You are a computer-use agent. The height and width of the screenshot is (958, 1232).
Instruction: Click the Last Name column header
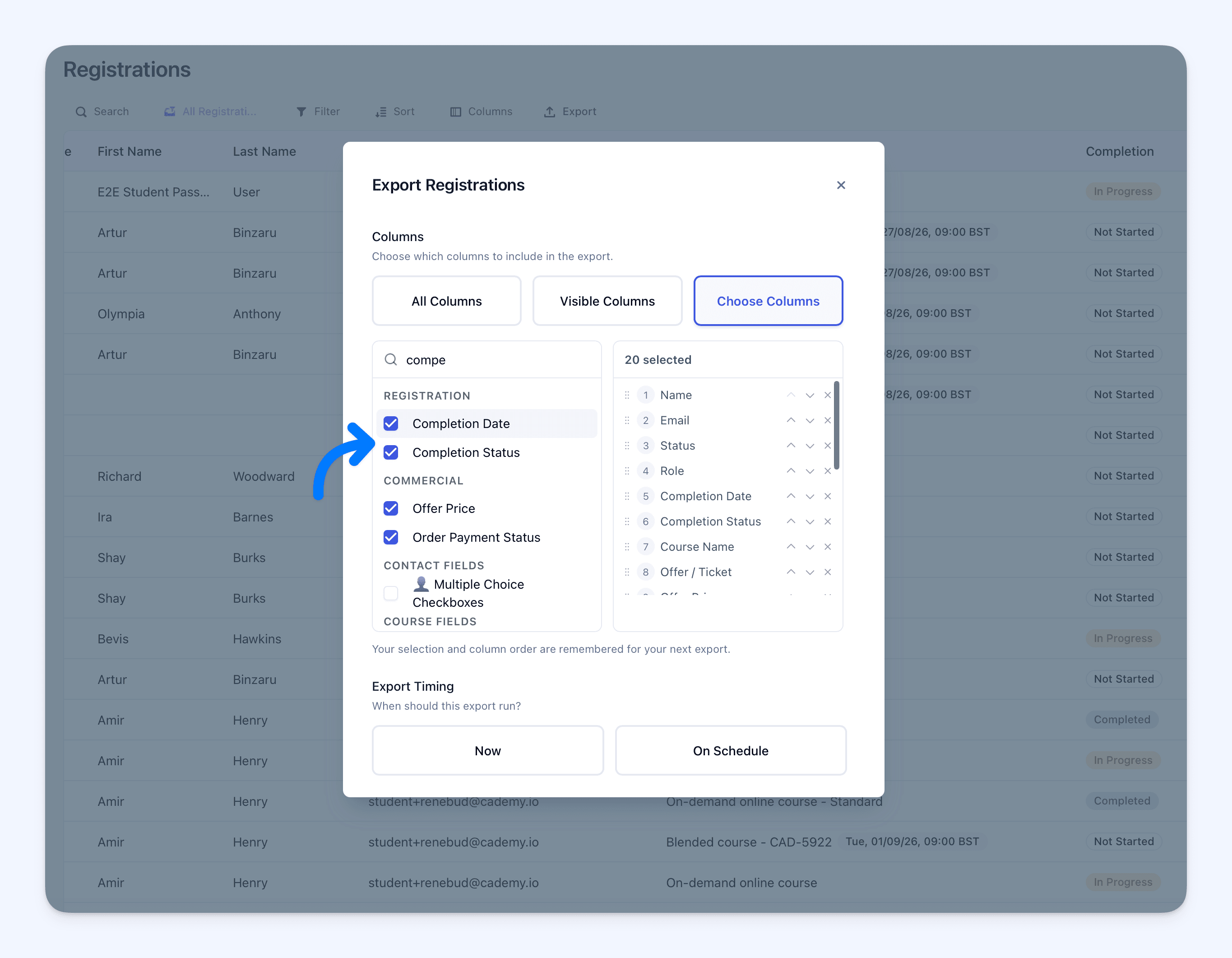264,151
